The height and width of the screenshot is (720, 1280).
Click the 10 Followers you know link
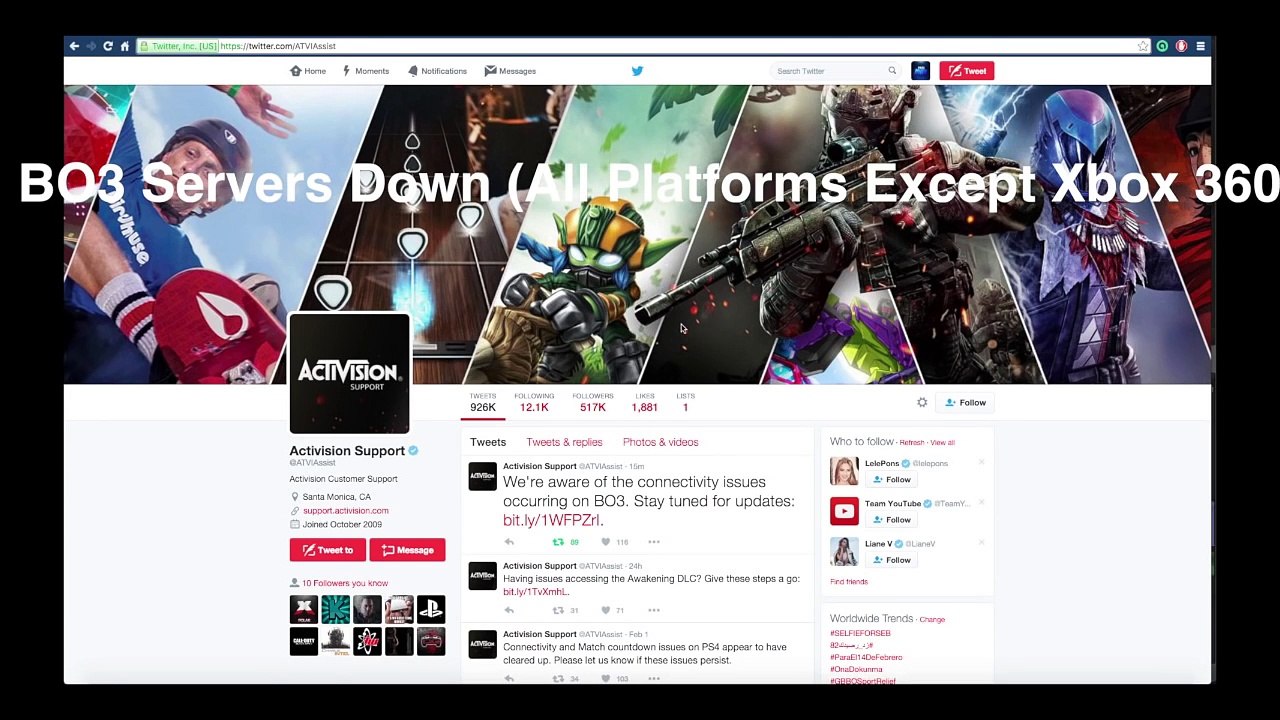point(345,583)
